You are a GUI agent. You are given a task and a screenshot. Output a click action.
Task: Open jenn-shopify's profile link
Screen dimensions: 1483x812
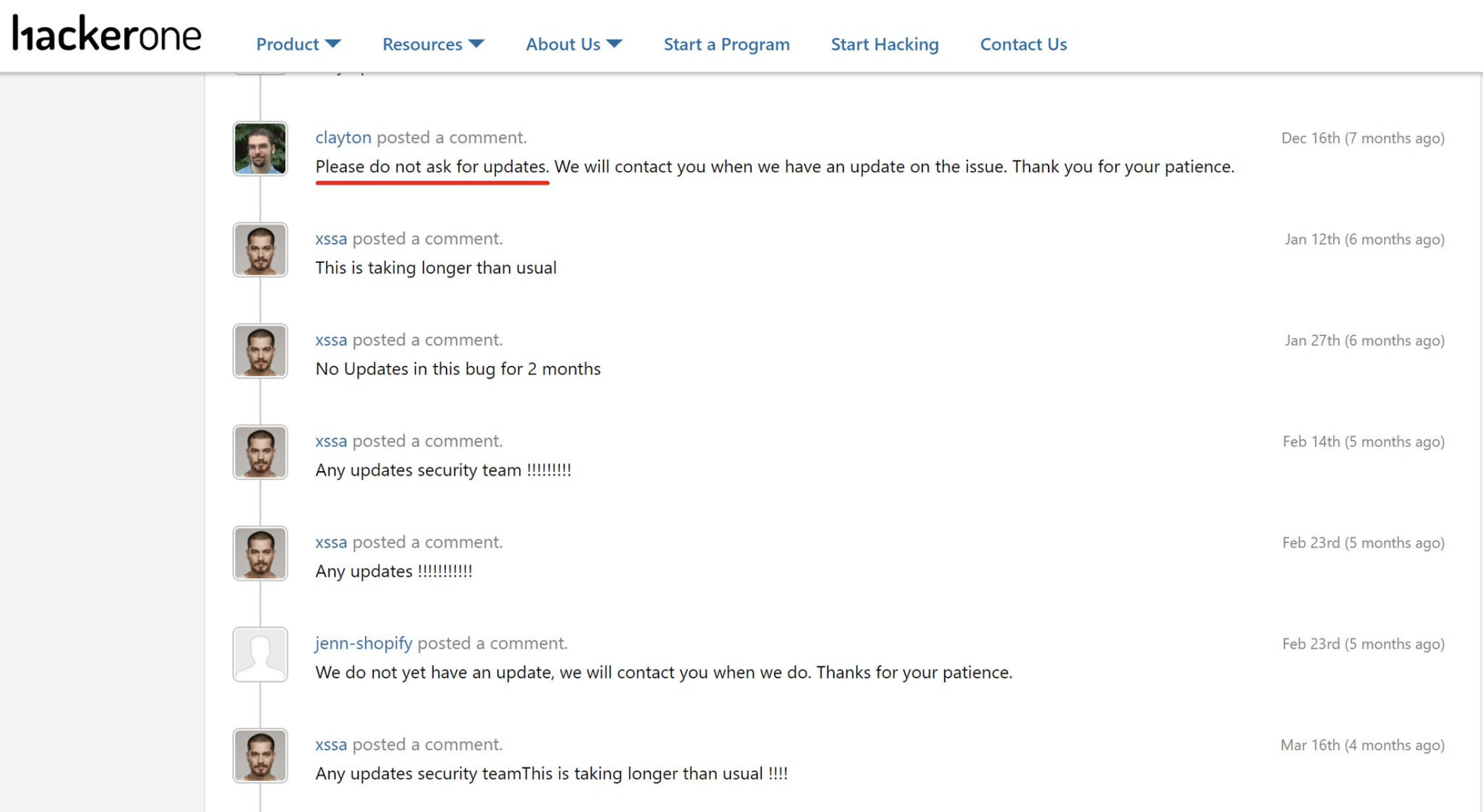pyautogui.click(x=363, y=643)
